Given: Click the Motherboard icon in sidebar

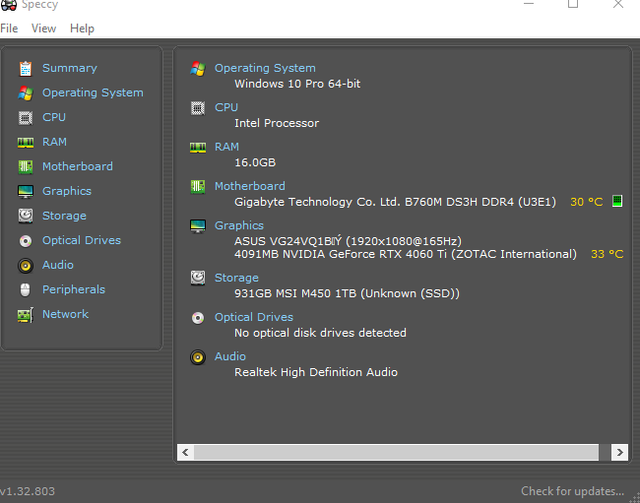Looking at the screenshot, I should (x=25, y=167).
